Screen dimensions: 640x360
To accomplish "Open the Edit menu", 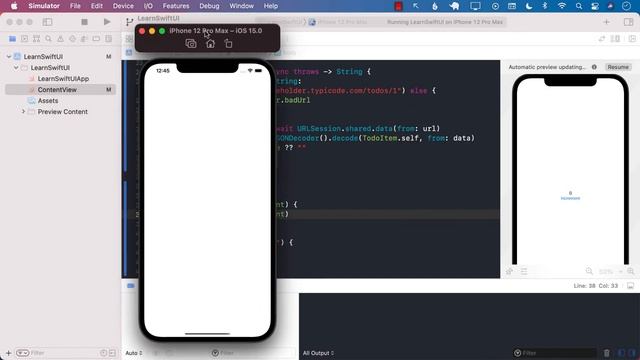I will (97, 6).
